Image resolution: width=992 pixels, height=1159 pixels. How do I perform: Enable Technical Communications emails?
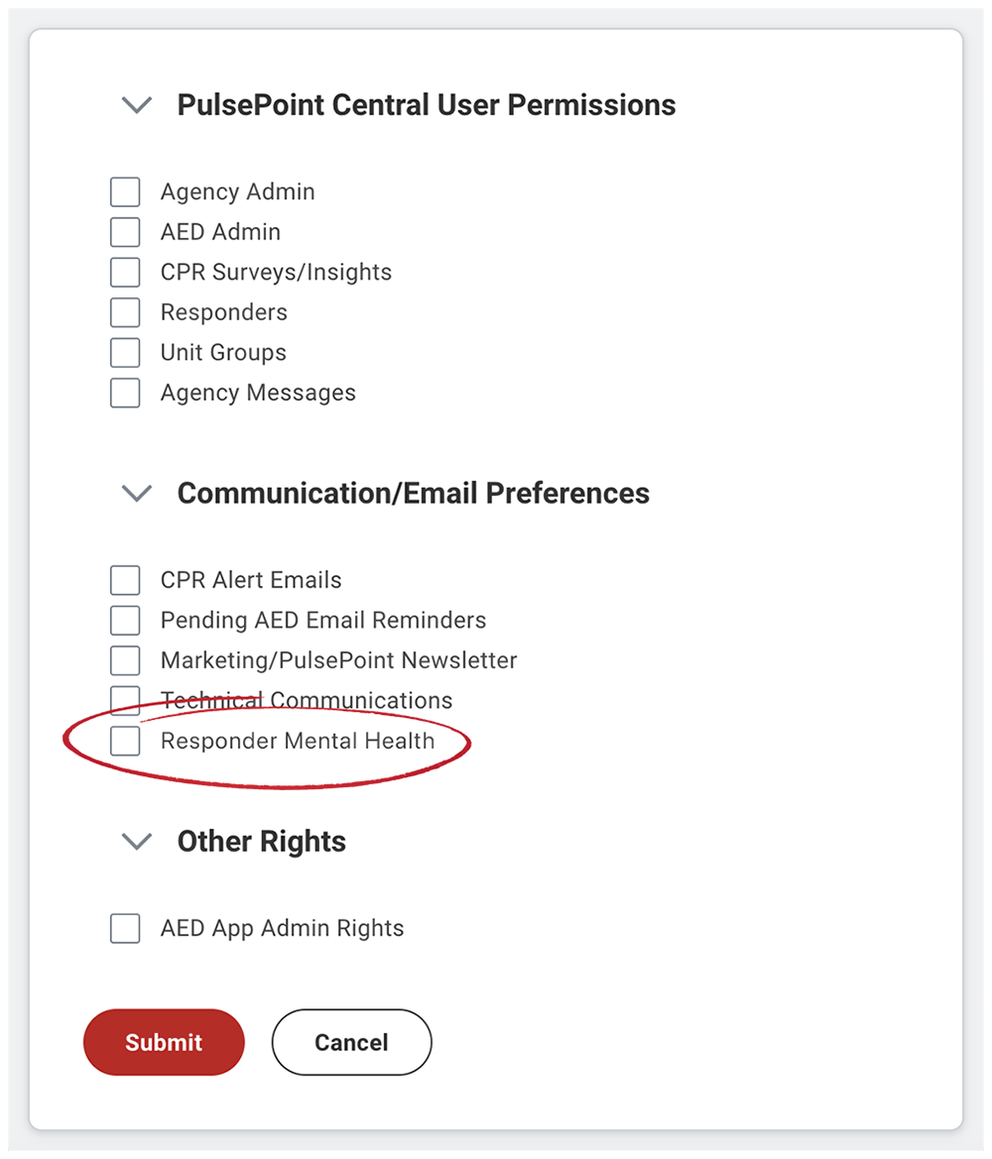point(124,699)
